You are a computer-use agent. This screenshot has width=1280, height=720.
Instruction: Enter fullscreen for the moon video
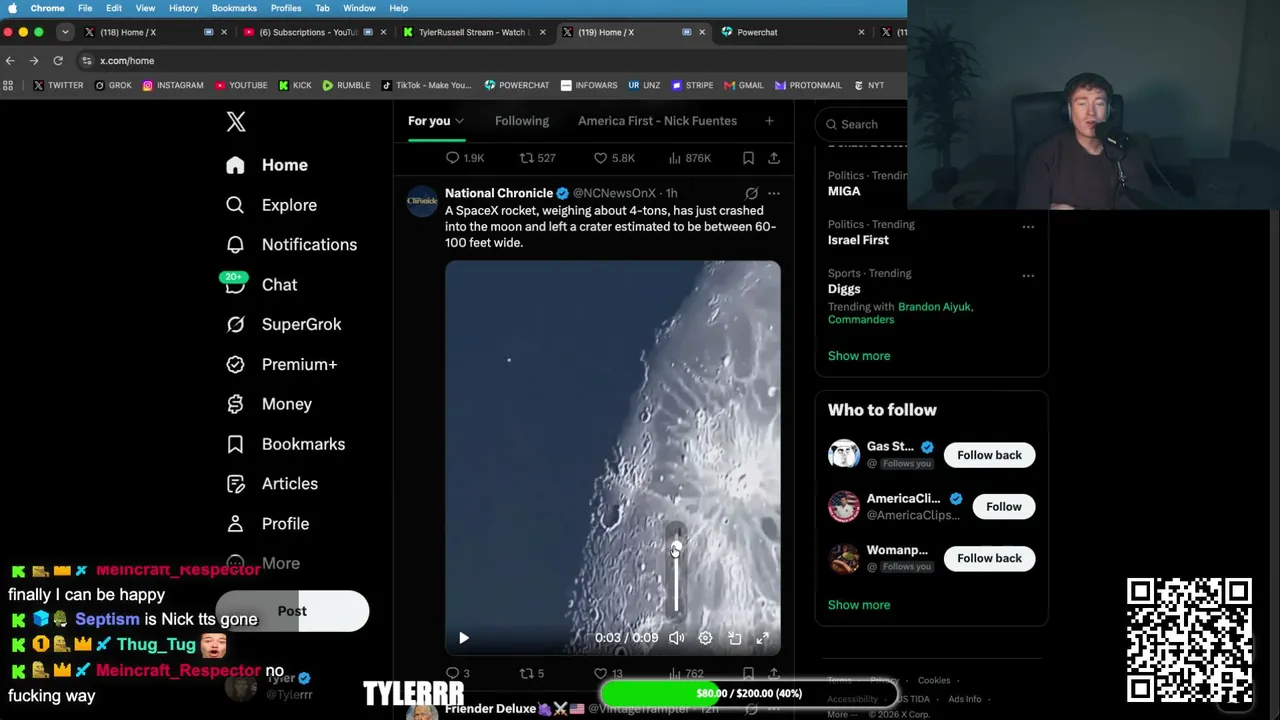(763, 638)
